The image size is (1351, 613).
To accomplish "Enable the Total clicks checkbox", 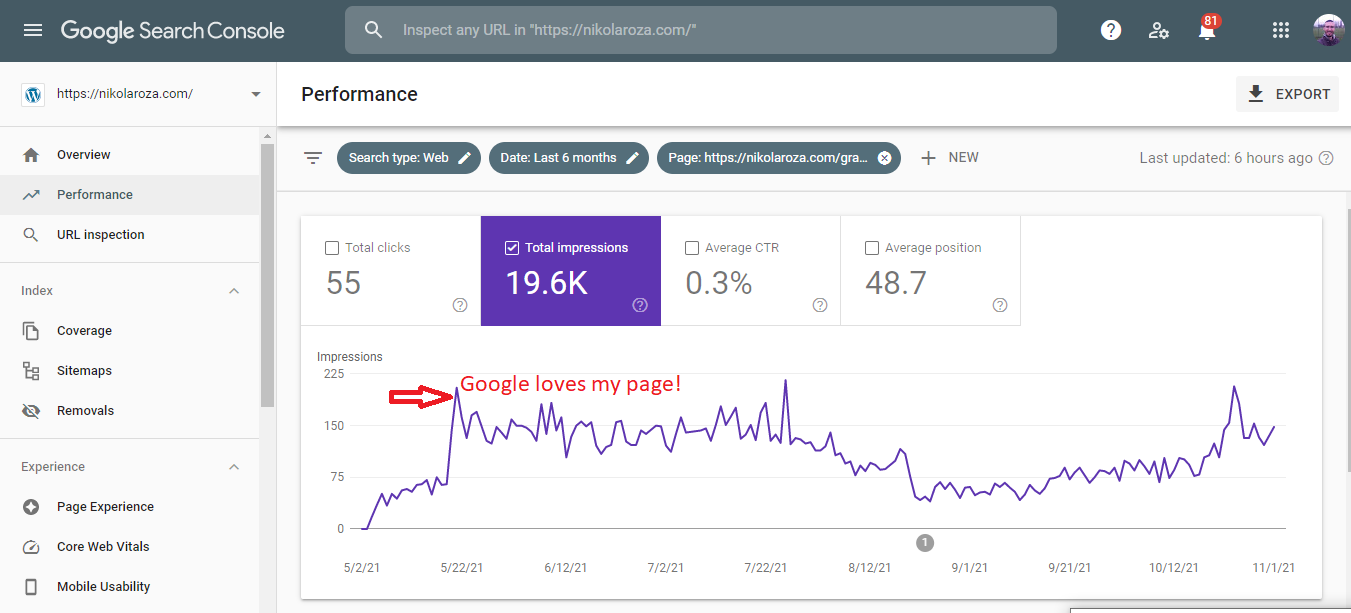I will click(332, 248).
